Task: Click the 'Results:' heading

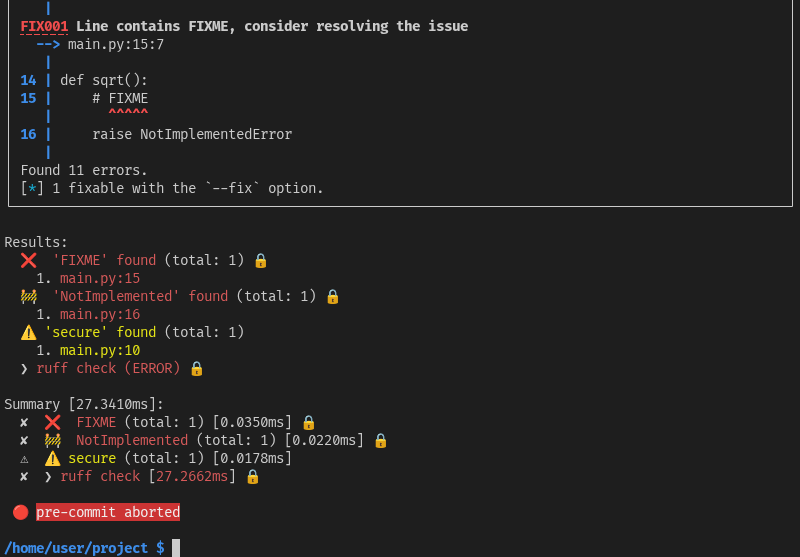Action: 36,242
